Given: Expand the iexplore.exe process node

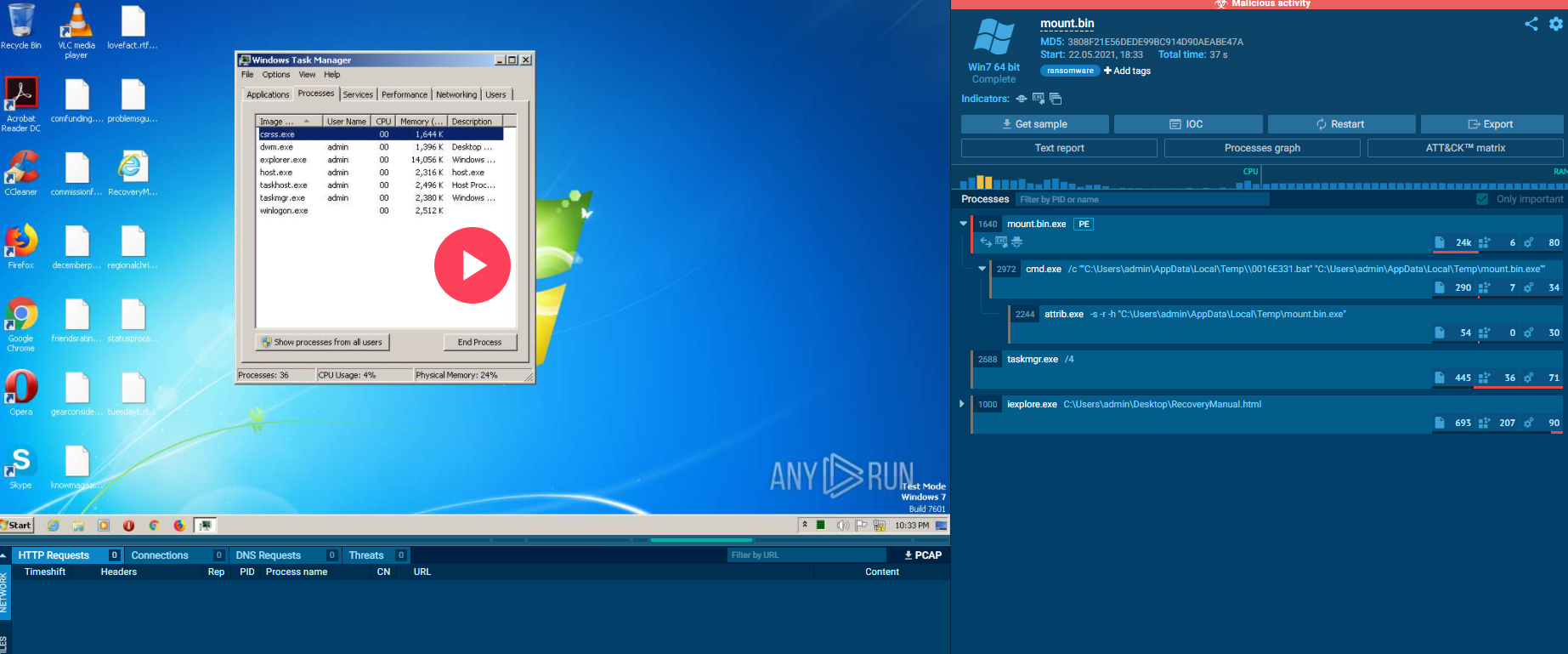Looking at the screenshot, I should point(962,404).
